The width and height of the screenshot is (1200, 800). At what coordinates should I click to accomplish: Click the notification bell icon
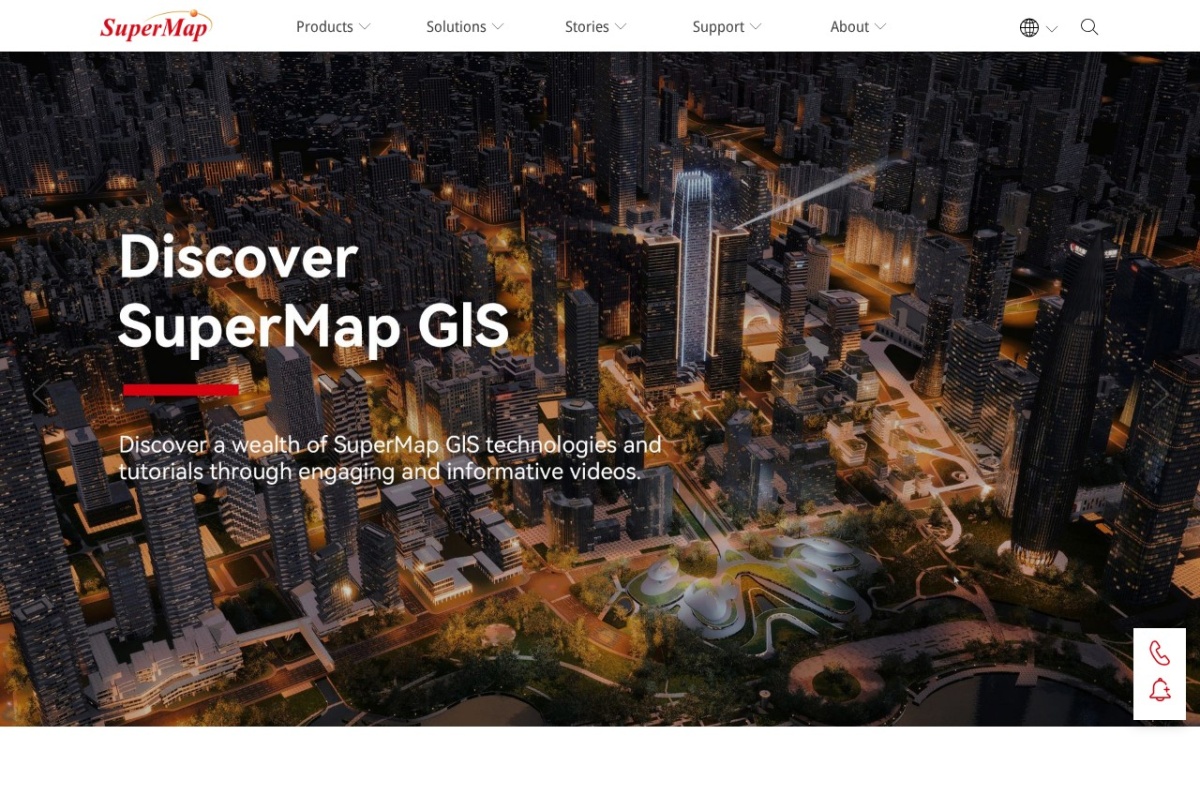coord(1160,689)
